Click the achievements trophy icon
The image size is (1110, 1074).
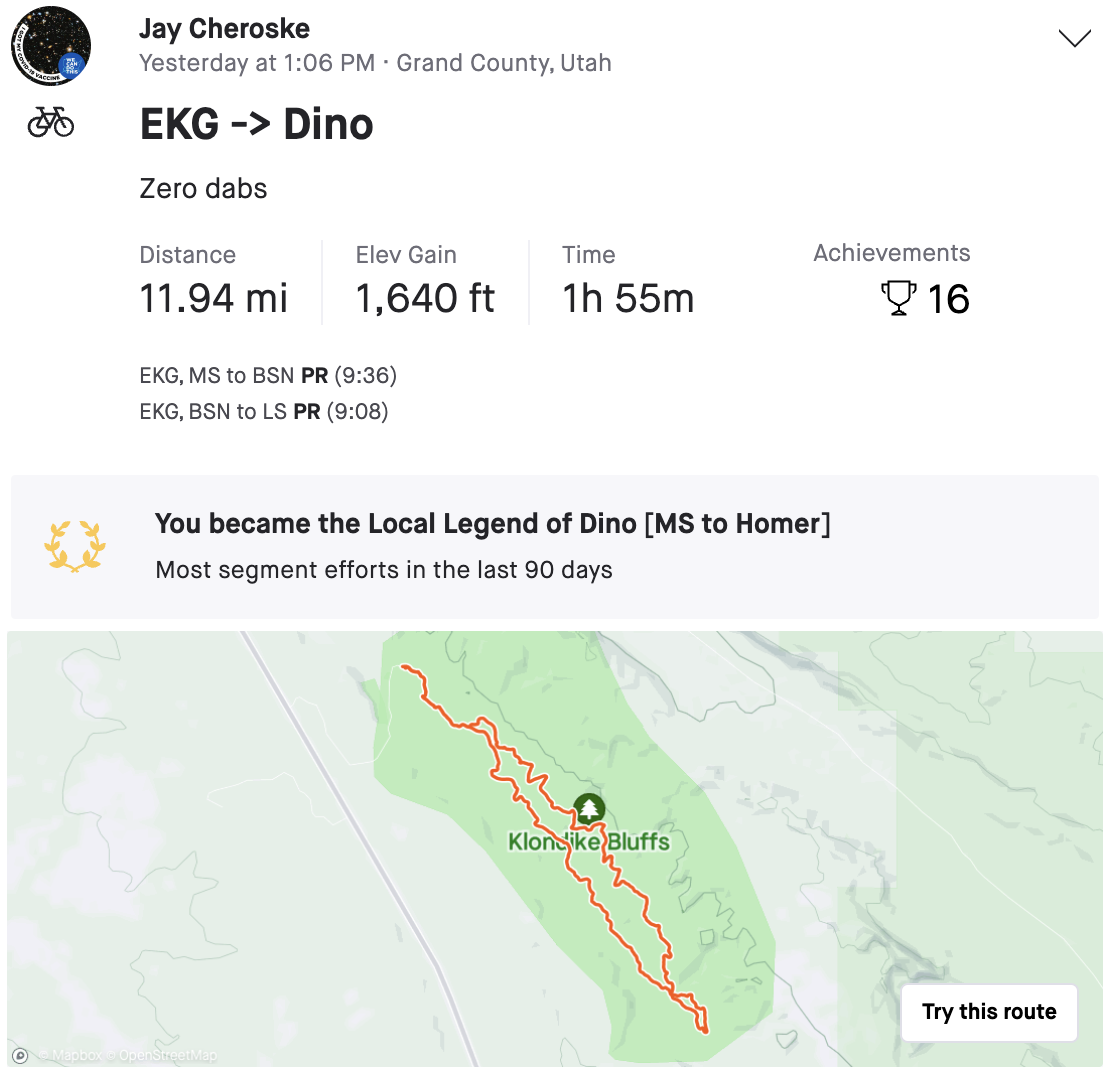pyautogui.click(x=899, y=299)
